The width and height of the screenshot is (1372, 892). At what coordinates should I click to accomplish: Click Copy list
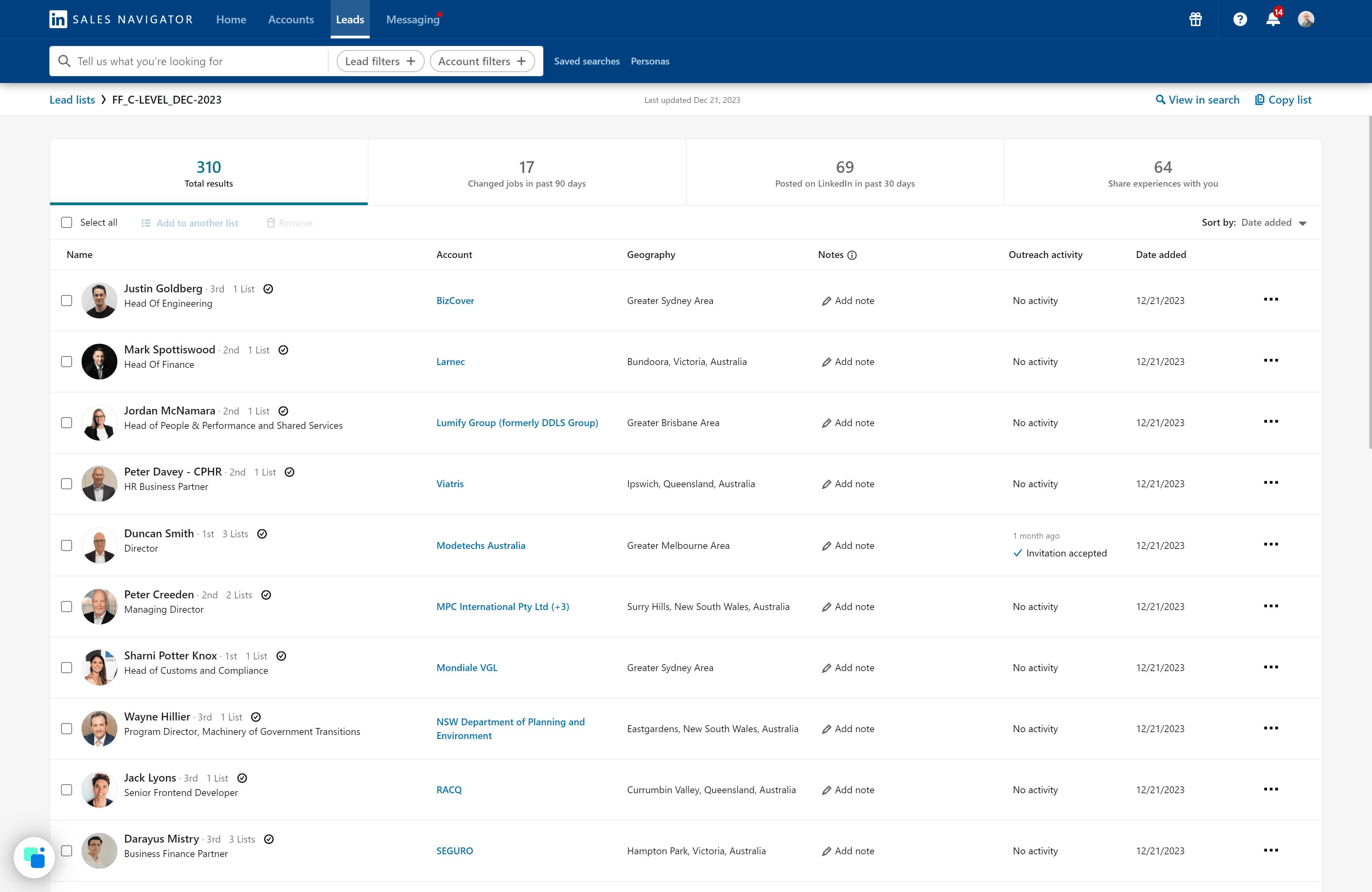coord(1283,100)
